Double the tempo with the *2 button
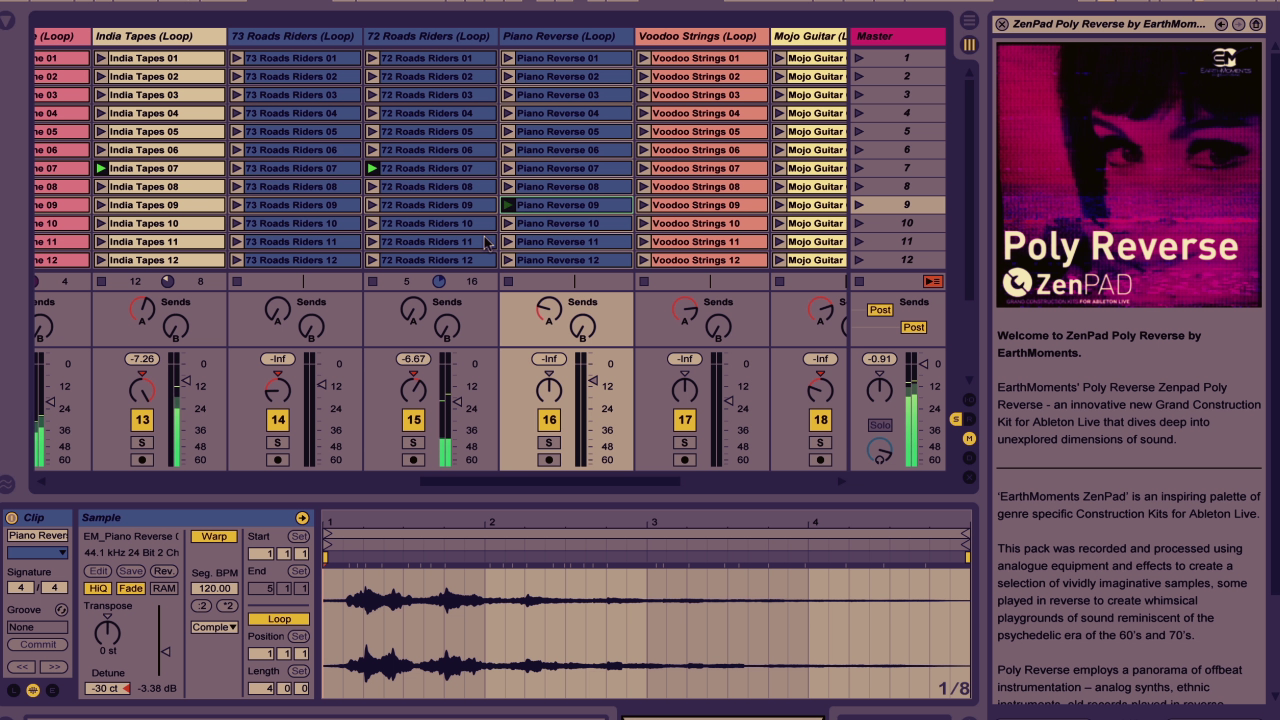Screen dimensions: 1280x720 228,606
